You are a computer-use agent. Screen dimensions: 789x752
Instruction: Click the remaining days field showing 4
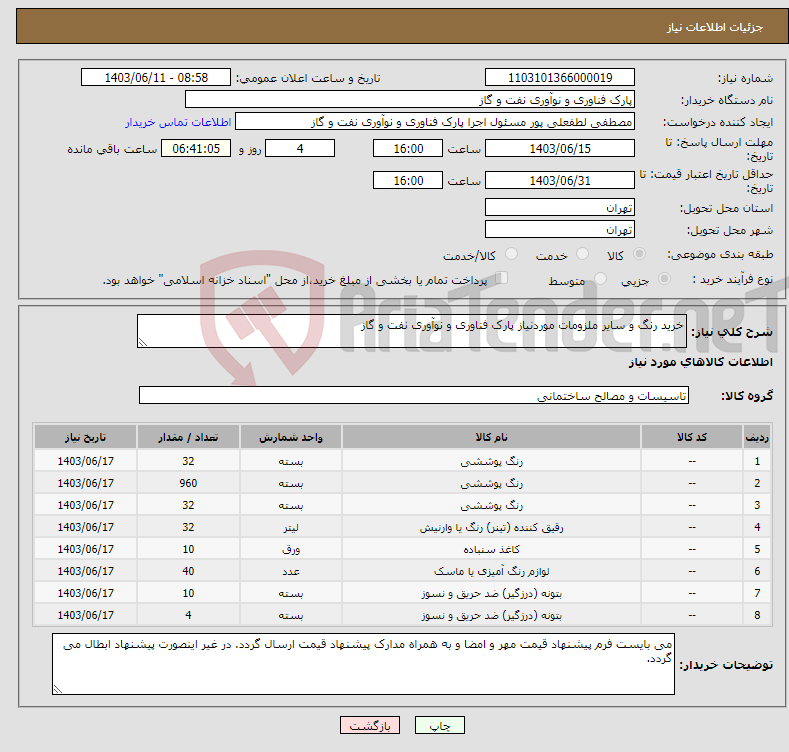coord(300,148)
